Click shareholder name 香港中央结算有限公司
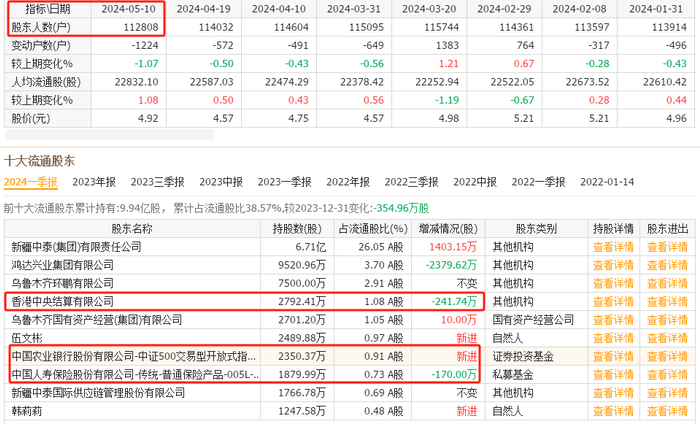Viewport: 700px width, 424px height. coord(62,302)
